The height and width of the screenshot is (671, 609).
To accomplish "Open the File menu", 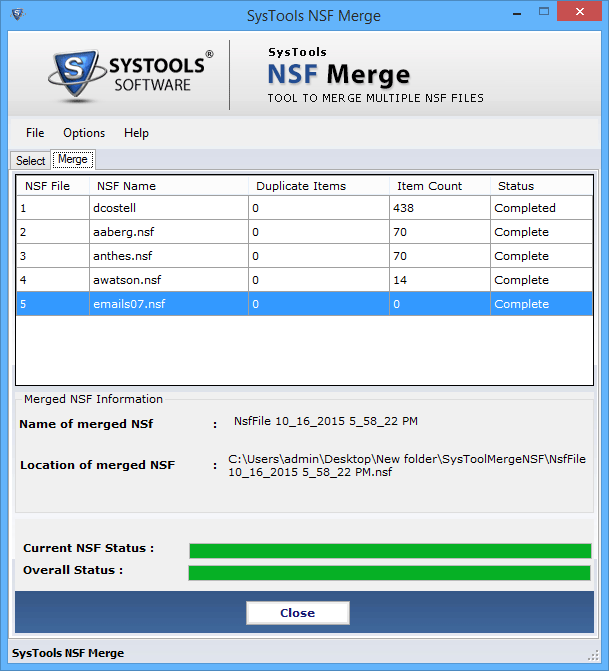I will click(x=35, y=133).
